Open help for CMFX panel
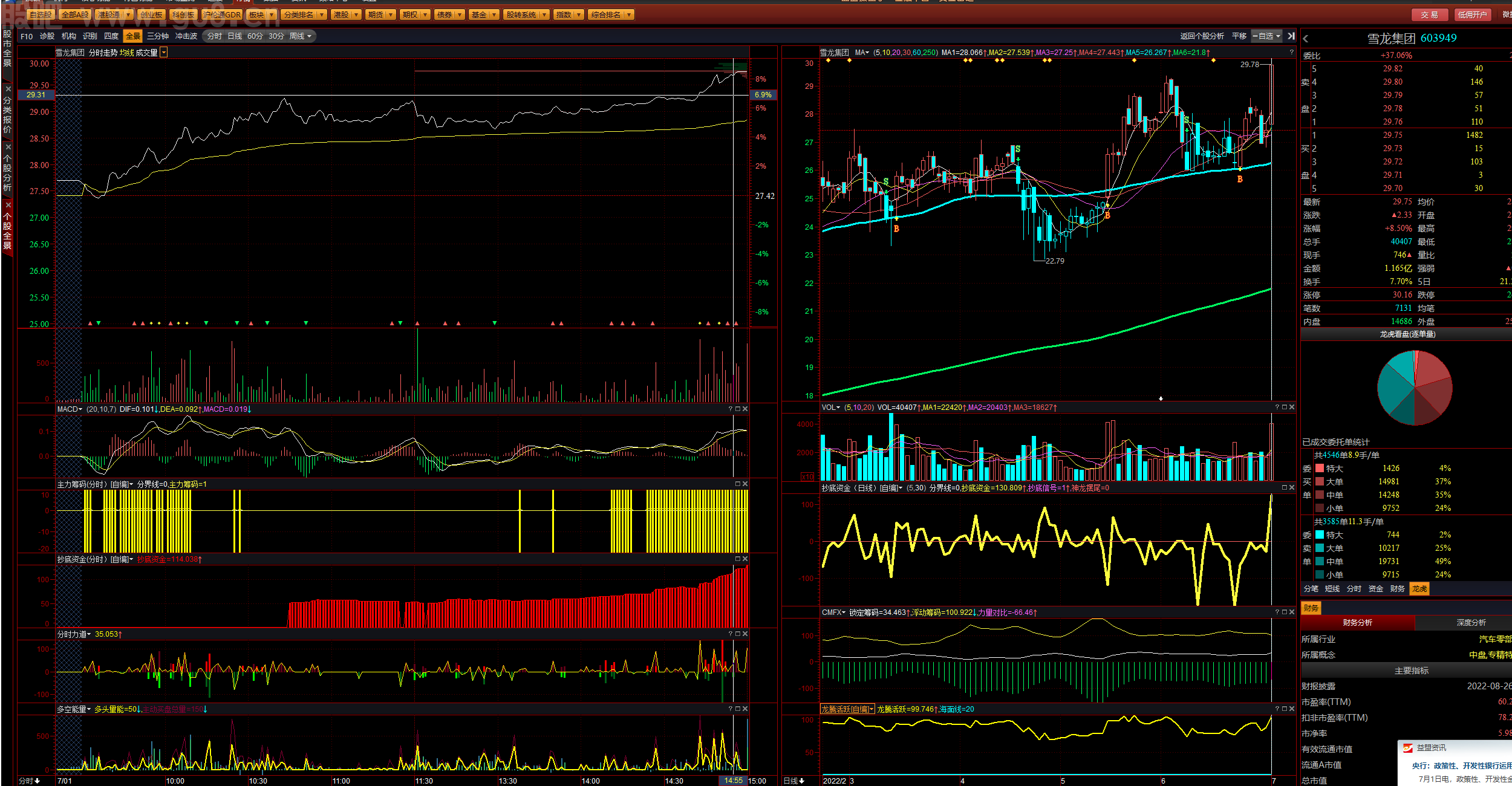This screenshot has height=786, width=1512. 1277,612
